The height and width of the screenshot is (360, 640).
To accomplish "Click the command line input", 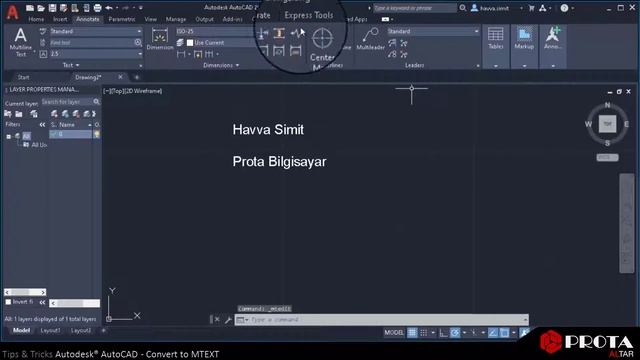I will (x=382, y=320).
